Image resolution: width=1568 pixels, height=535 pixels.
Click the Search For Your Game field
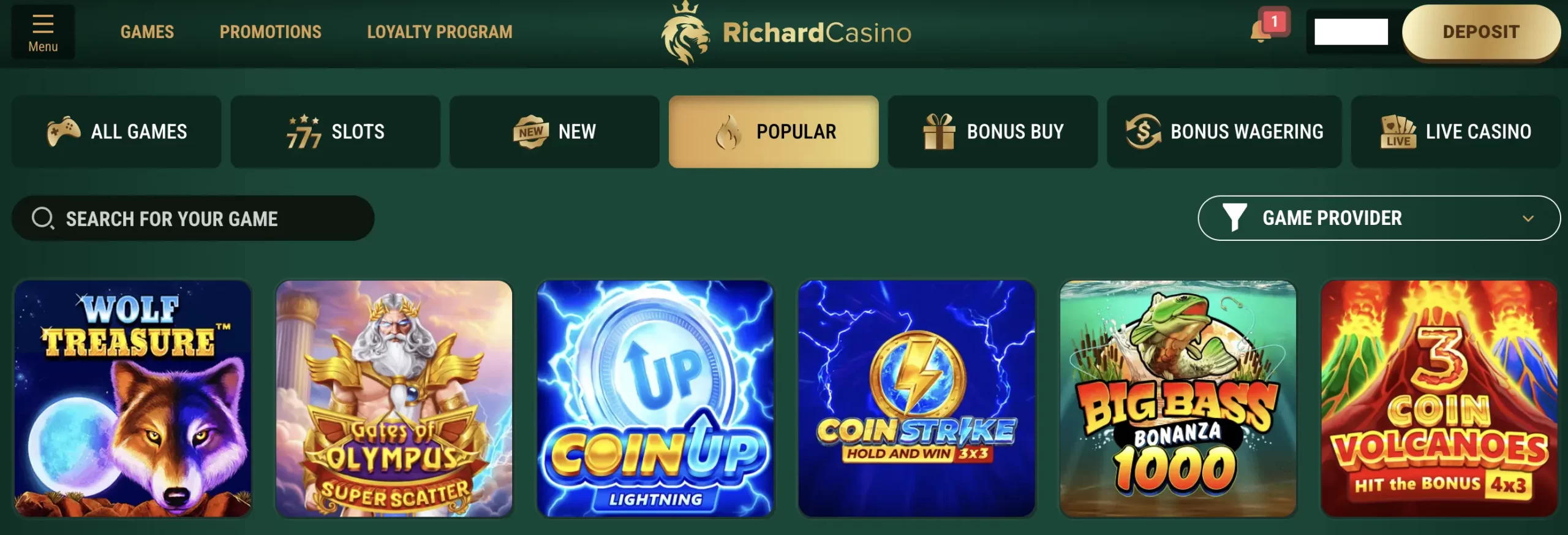point(193,218)
